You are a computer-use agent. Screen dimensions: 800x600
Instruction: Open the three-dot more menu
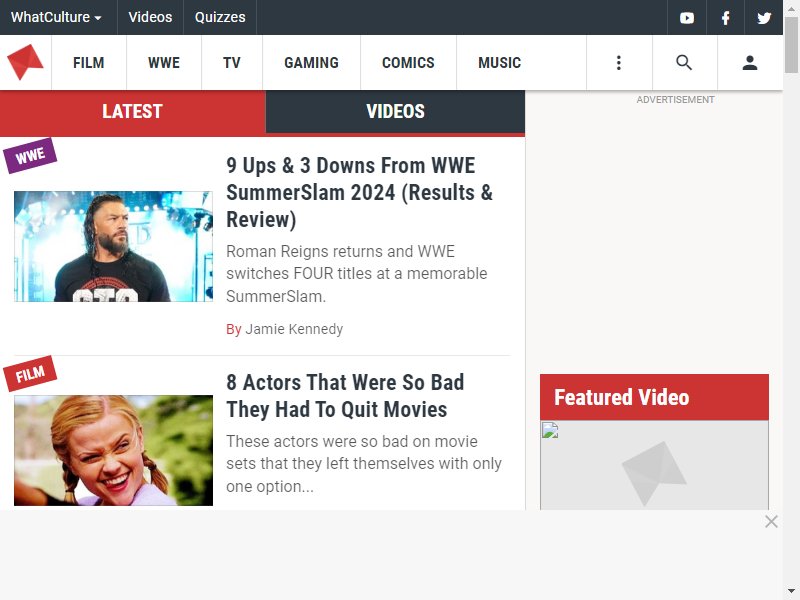tap(619, 63)
